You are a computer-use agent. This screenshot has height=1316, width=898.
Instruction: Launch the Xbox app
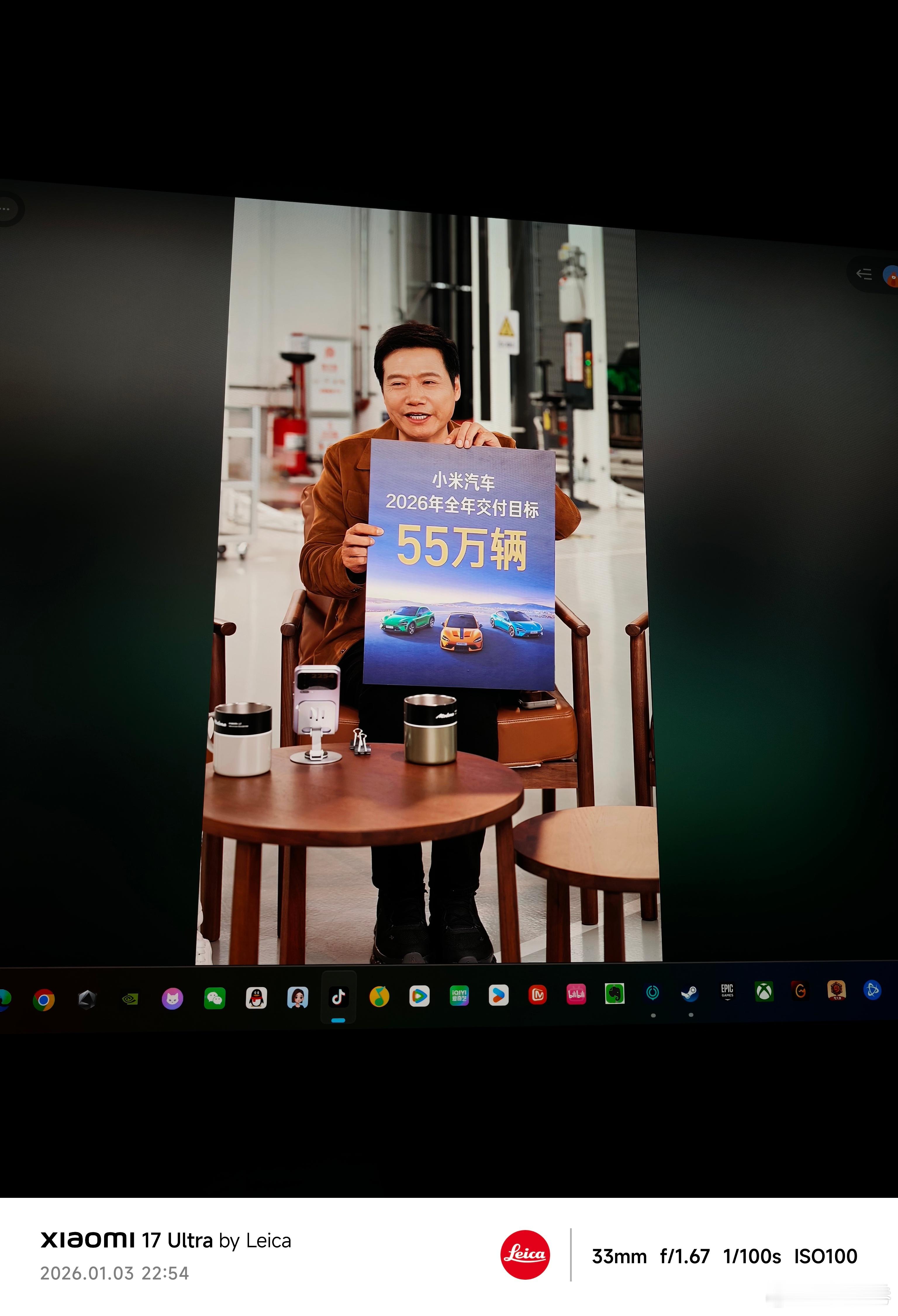764,992
